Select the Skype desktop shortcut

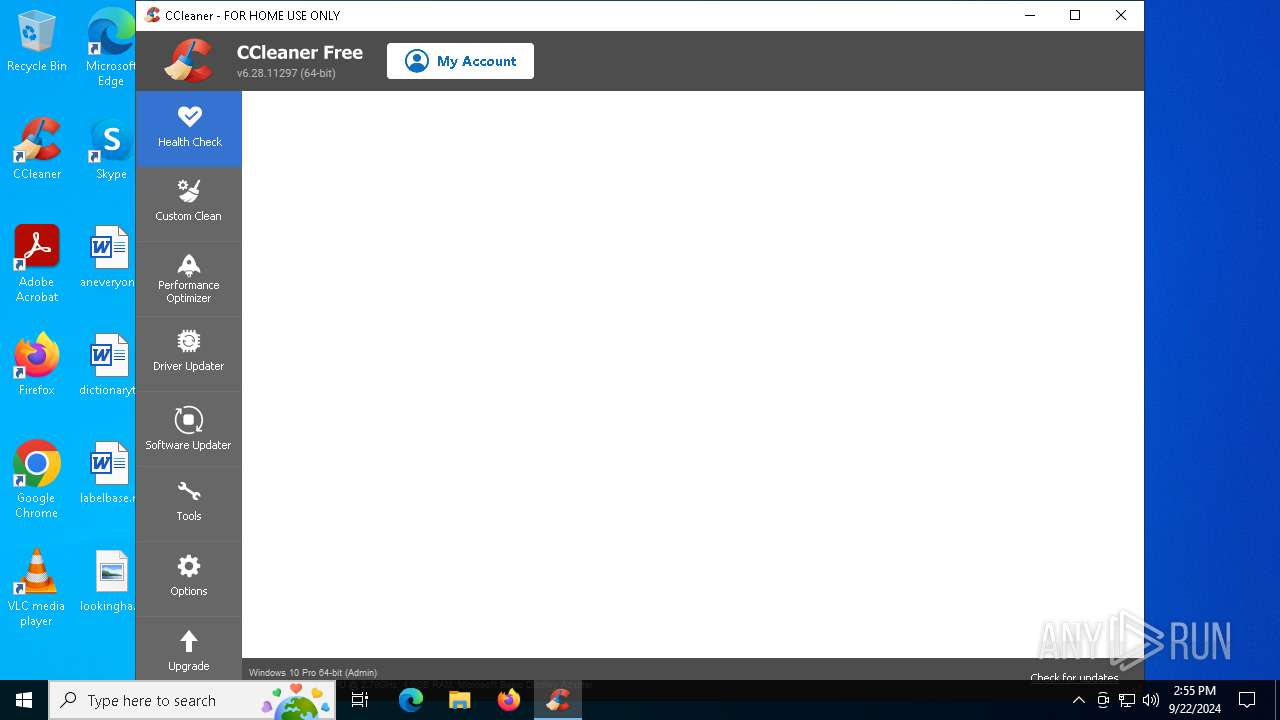111,150
